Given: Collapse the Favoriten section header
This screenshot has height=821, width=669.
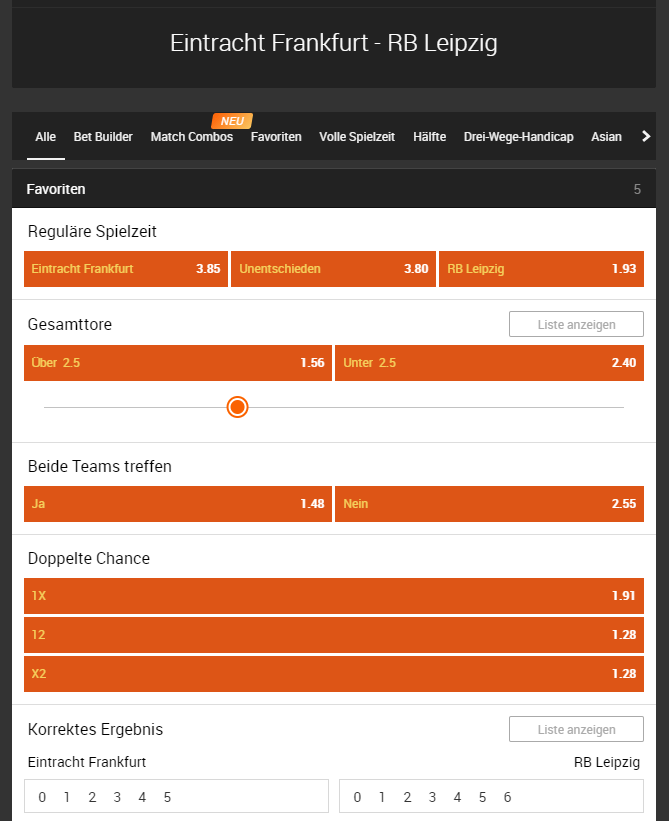Looking at the screenshot, I should [x=334, y=188].
